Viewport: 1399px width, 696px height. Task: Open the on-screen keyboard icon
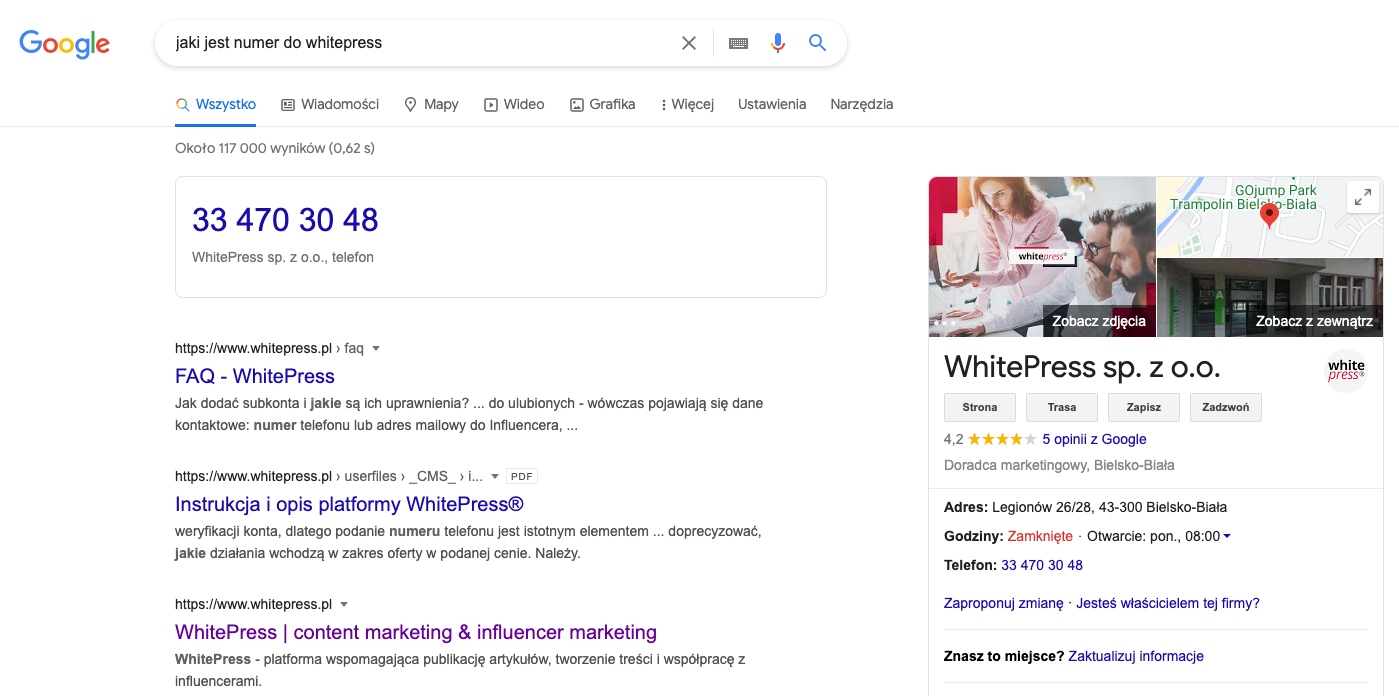pos(739,43)
